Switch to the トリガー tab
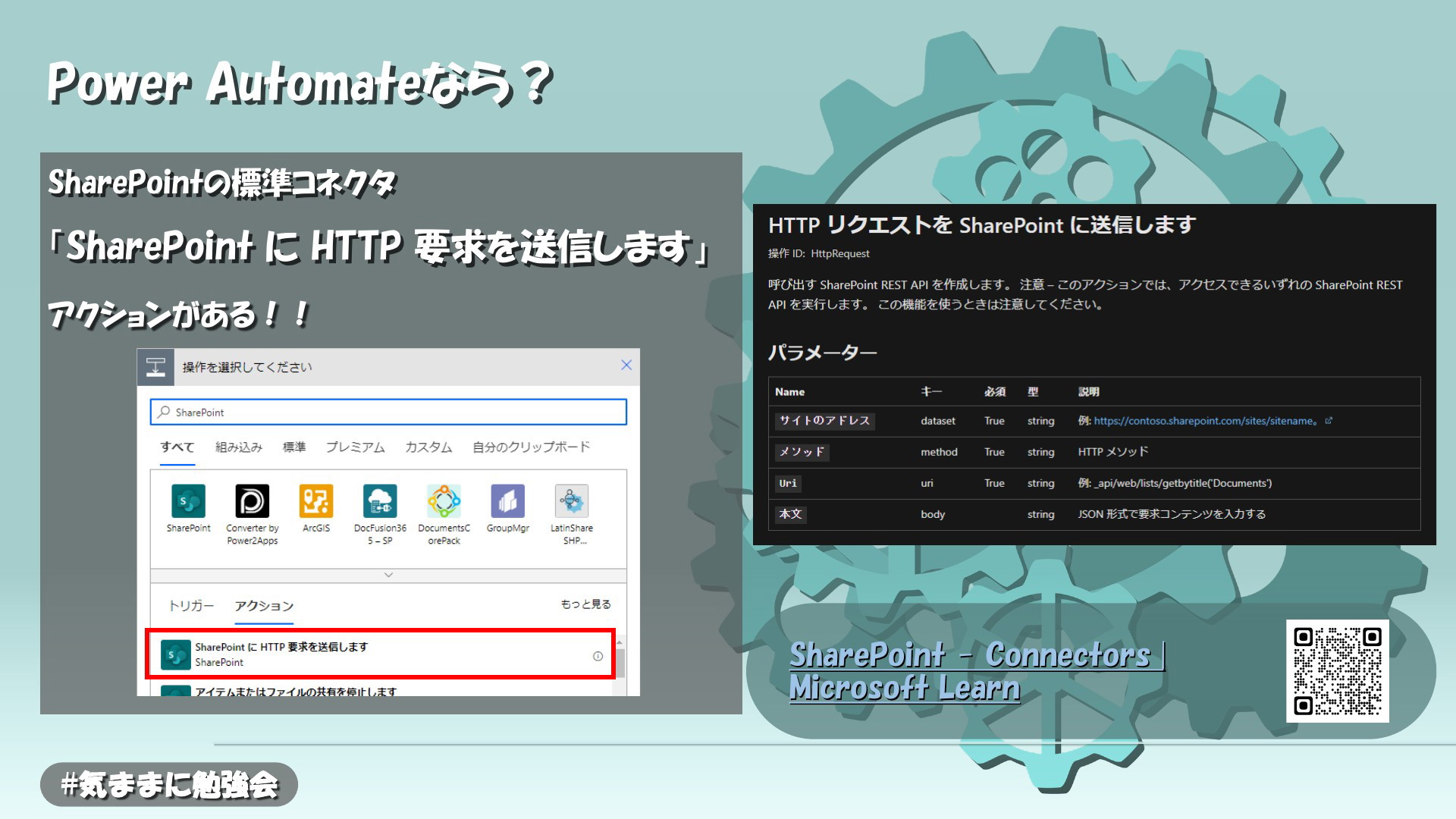The width and height of the screenshot is (1456, 819). coord(191,606)
